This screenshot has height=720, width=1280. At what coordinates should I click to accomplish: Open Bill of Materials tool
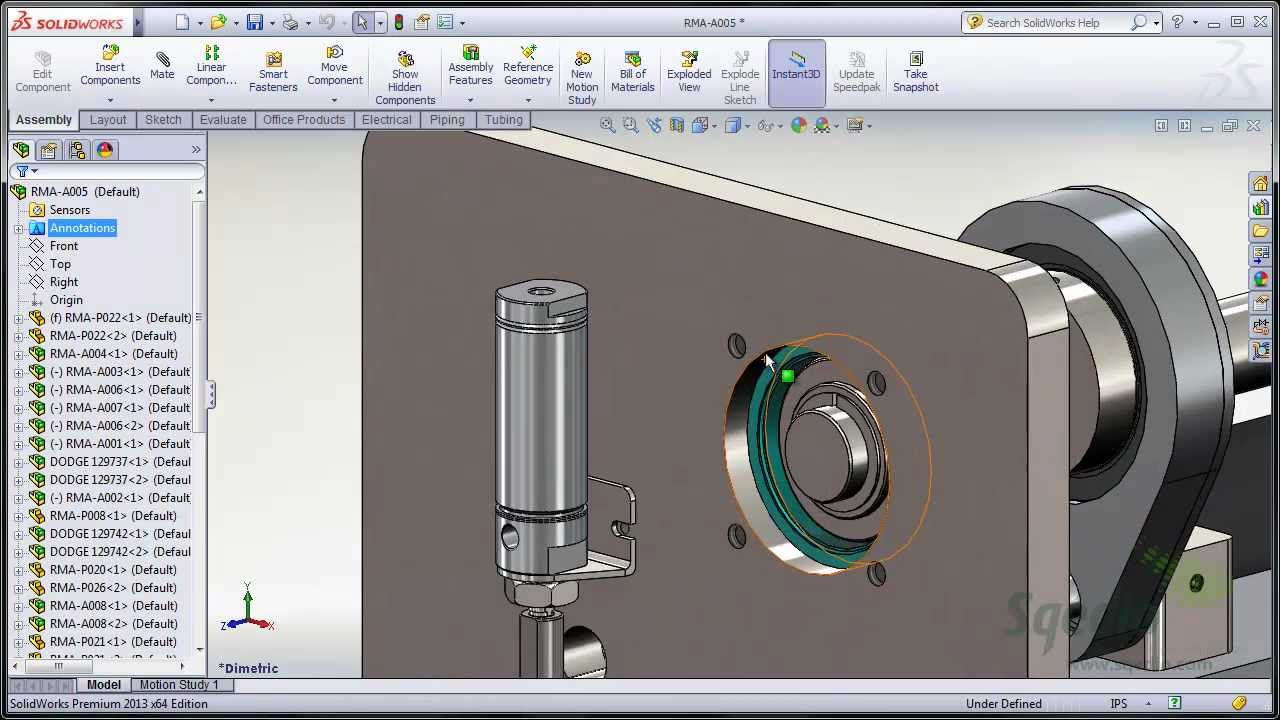pos(633,72)
